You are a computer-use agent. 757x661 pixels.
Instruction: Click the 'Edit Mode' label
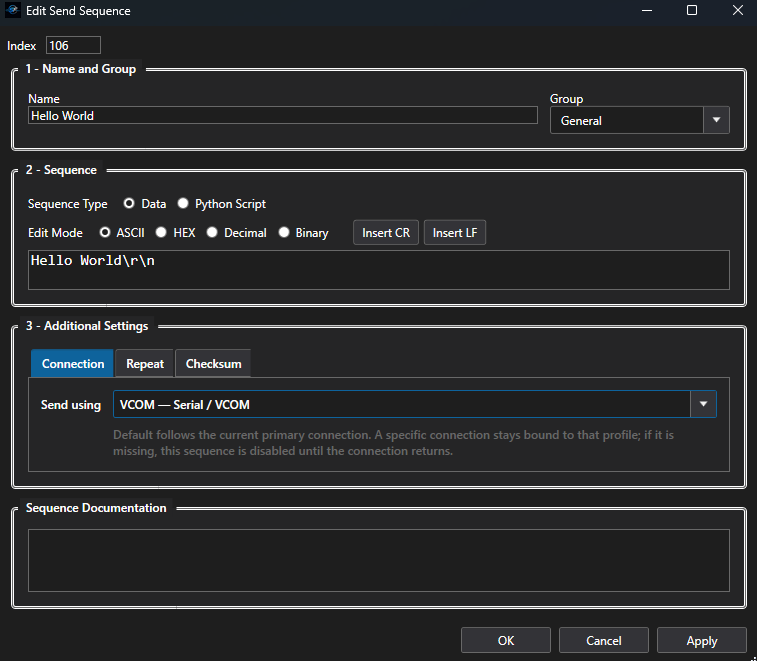(55, 233)
